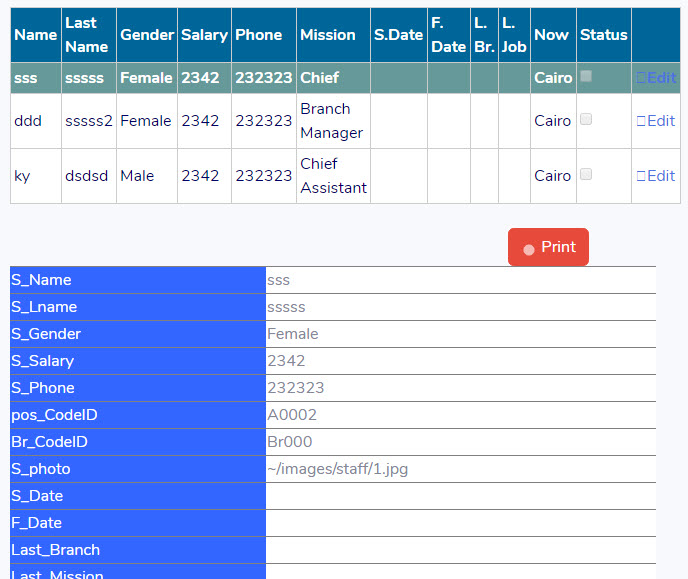Click Cairo cell in ky row
Viewport: 688px width, 579px height.
552,176
